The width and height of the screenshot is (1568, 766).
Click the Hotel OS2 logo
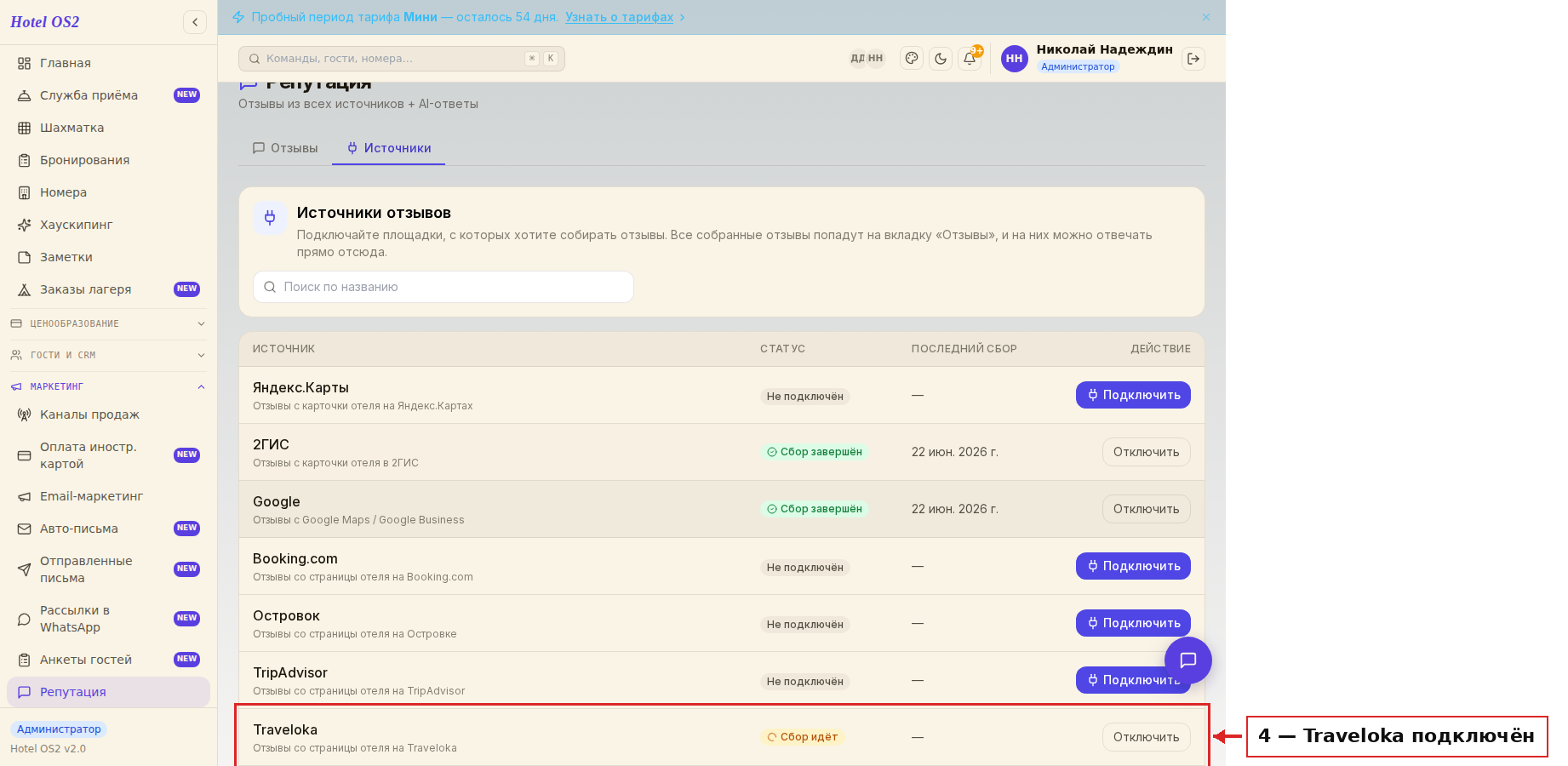coord(45,22)
